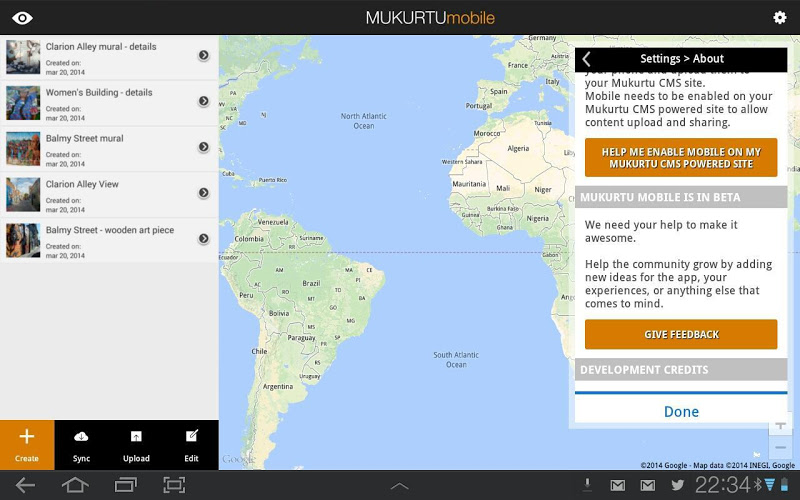Open the download notification icon
800x500 pixels.
click(587, 485)
